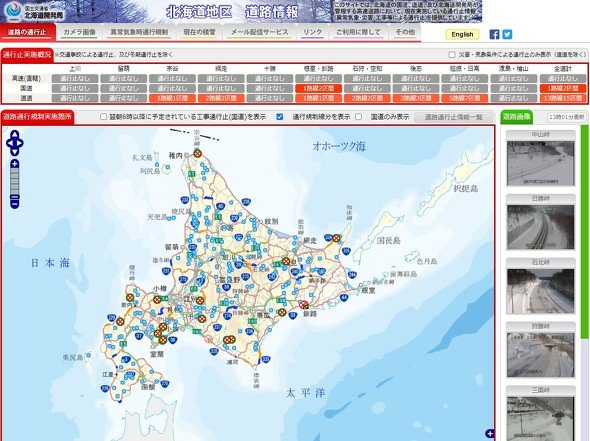Click the map zoom level slider
The width and height of the screenshot is (590, 441).
15,182
